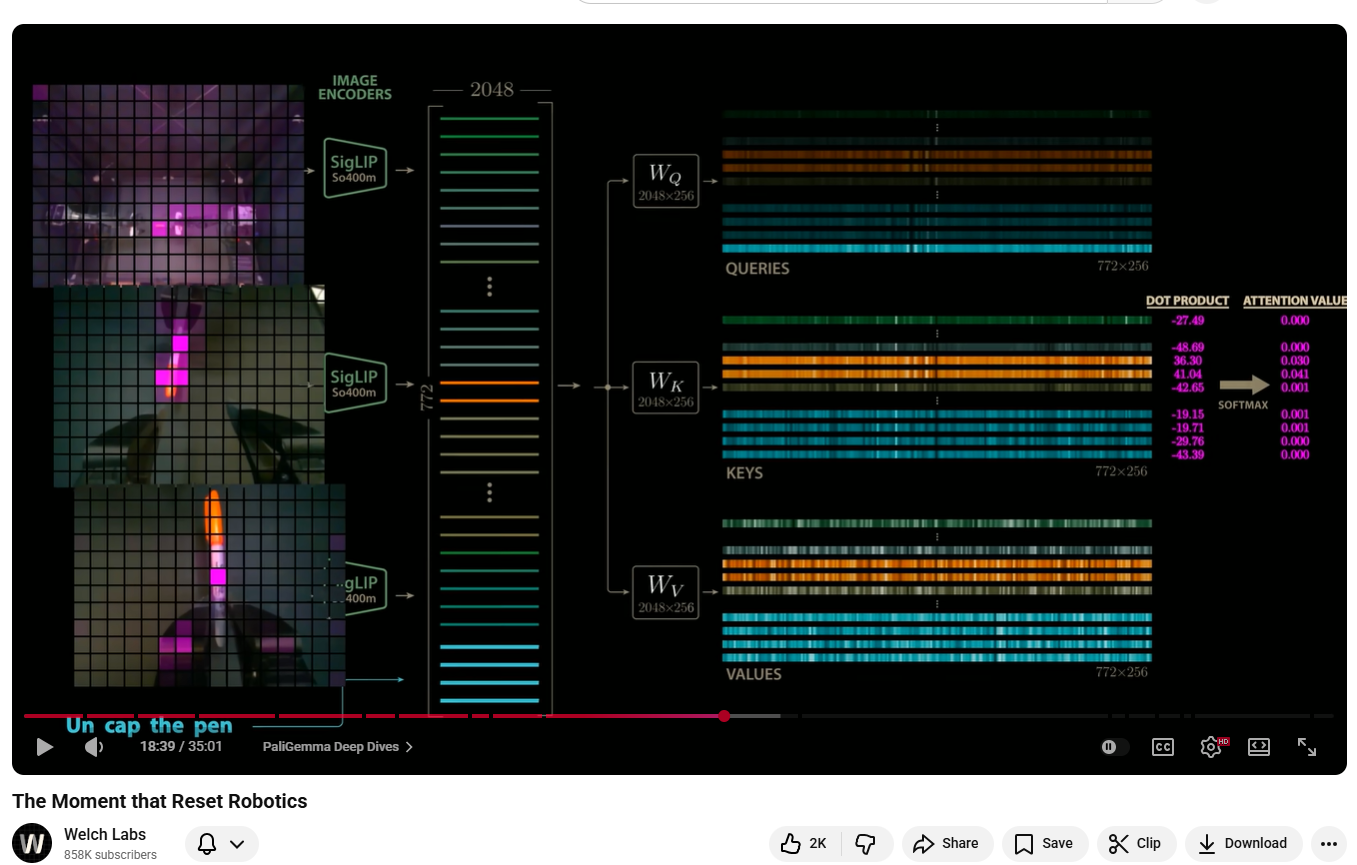The height and width of the screenshot is (865, 1357).
Task: Activate miniplayer mode
Action: [x=1258, y=746]
